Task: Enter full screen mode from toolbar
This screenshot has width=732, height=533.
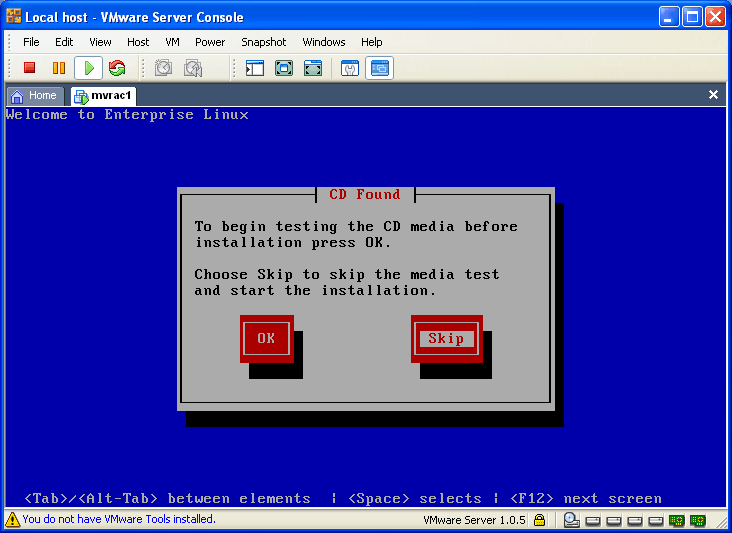Action: (284, 68)
